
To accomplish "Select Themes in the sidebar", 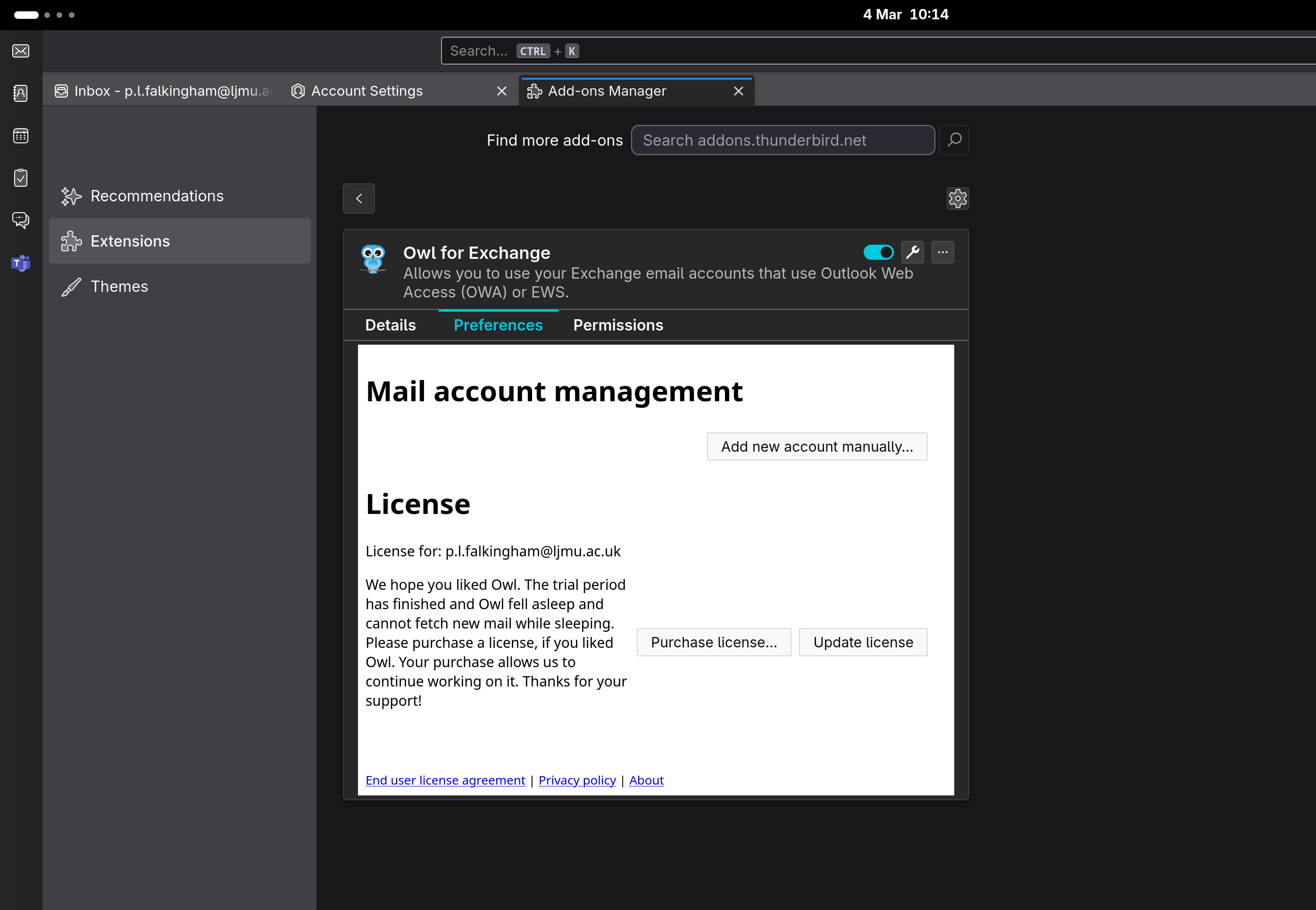I will [119, 286].
